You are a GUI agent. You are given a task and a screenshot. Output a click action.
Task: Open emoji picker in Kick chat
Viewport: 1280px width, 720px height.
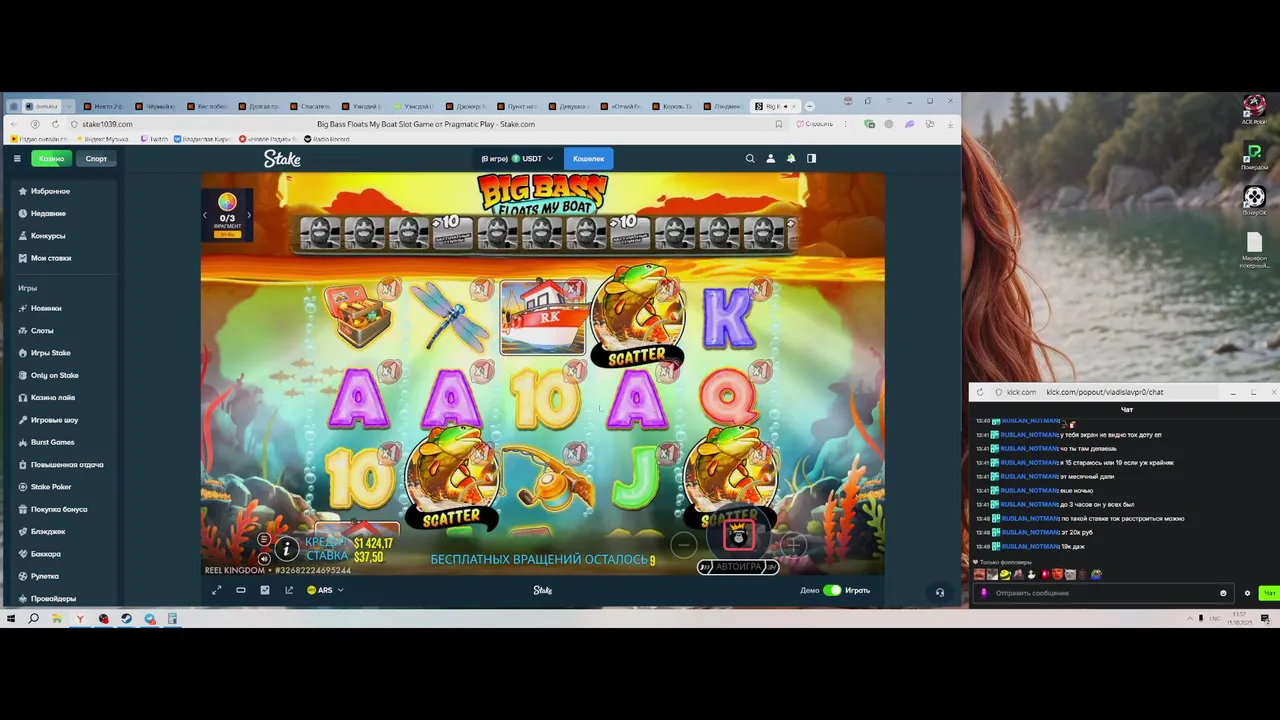1223,593
